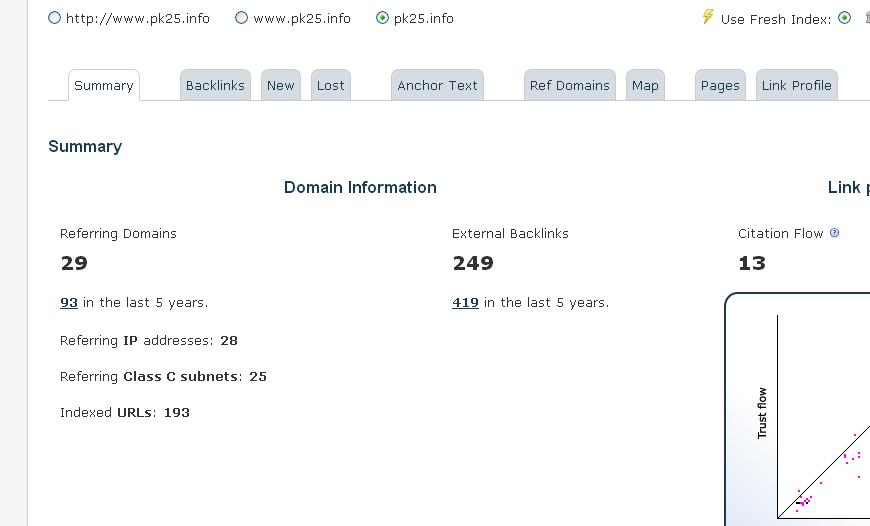This screenshot has width=870, height=526.
Task: Switch to the Backlinks tab
Action: pos(215,85)
